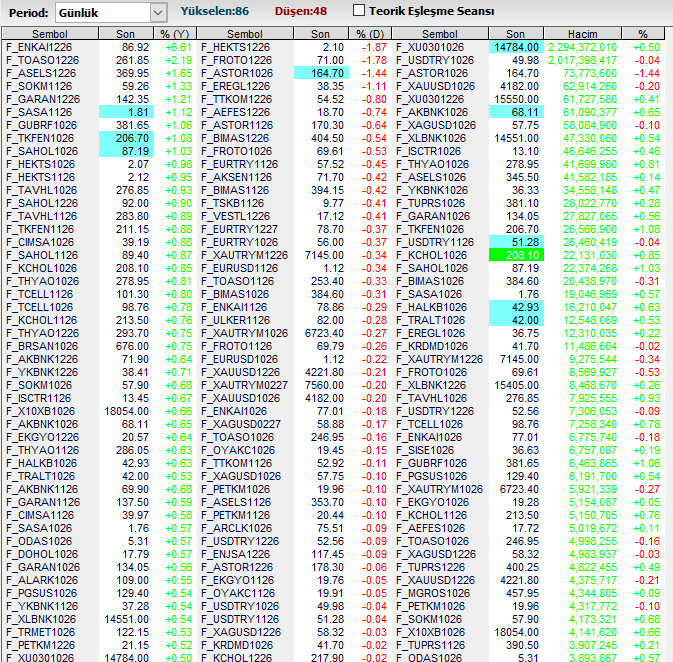
Task: Select F_USDTRY1026 in volume list
Action: click(435, 60)
